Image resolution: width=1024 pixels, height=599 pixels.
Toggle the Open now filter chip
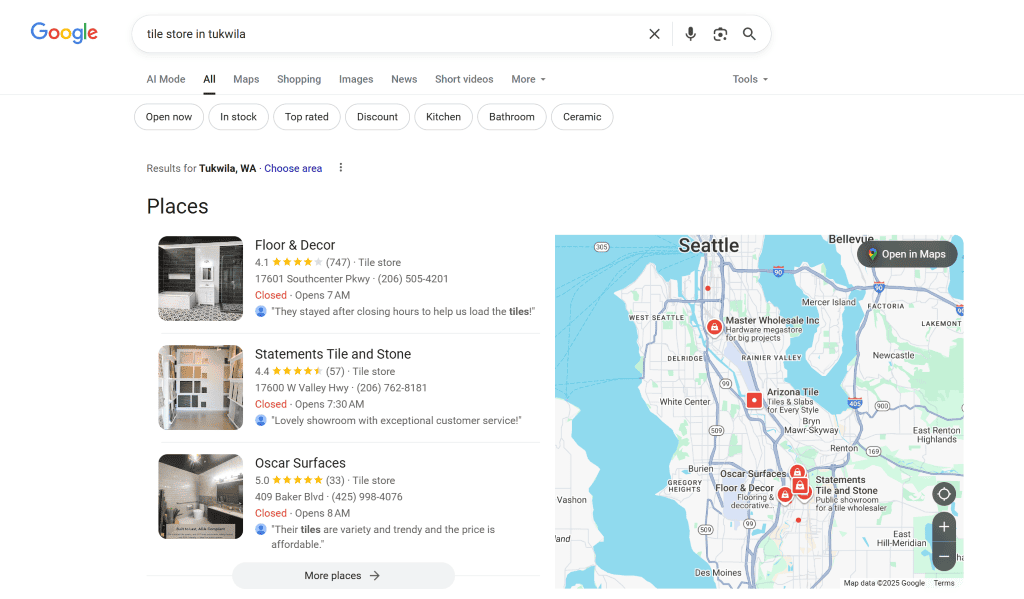(x=169, y=117)
